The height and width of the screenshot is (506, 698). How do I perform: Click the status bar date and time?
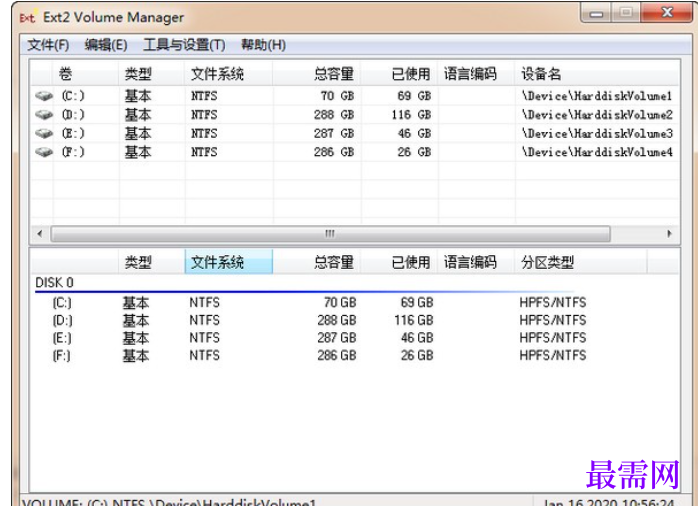tap(609, 502)
